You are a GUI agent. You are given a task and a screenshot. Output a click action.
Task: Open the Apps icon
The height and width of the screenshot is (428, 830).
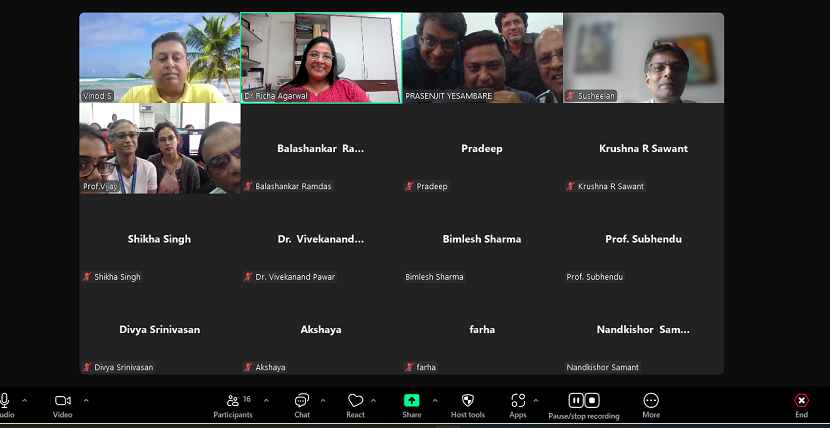517,400
